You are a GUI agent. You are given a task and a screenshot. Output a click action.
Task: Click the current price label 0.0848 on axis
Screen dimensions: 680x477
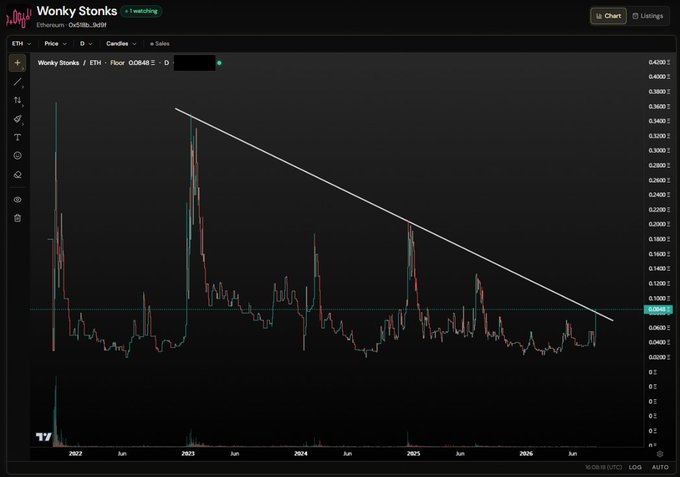(658, 309)
